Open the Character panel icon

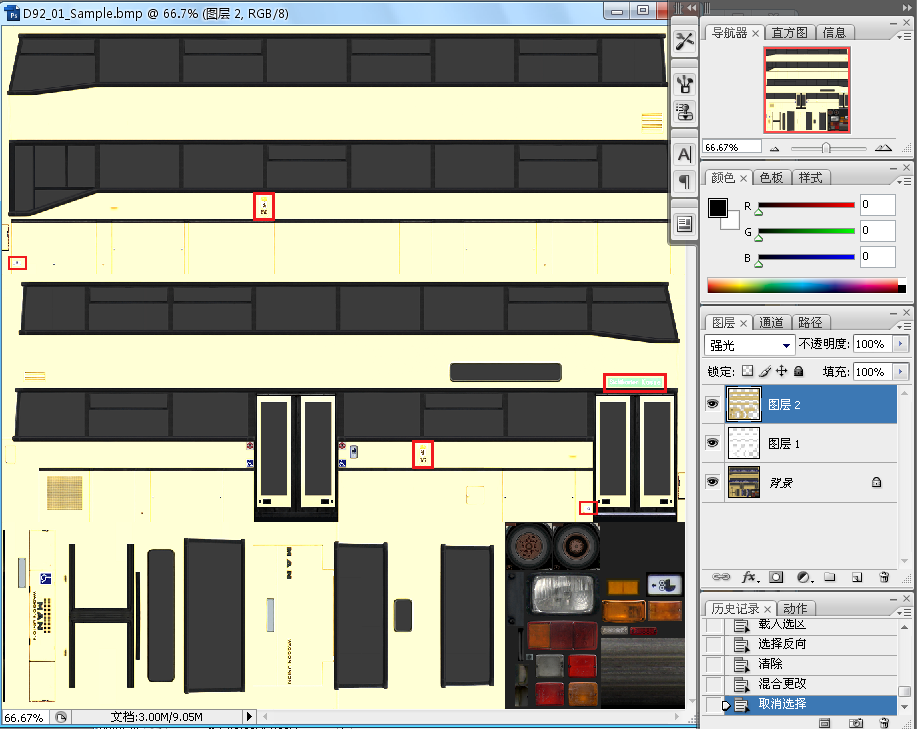684,154
